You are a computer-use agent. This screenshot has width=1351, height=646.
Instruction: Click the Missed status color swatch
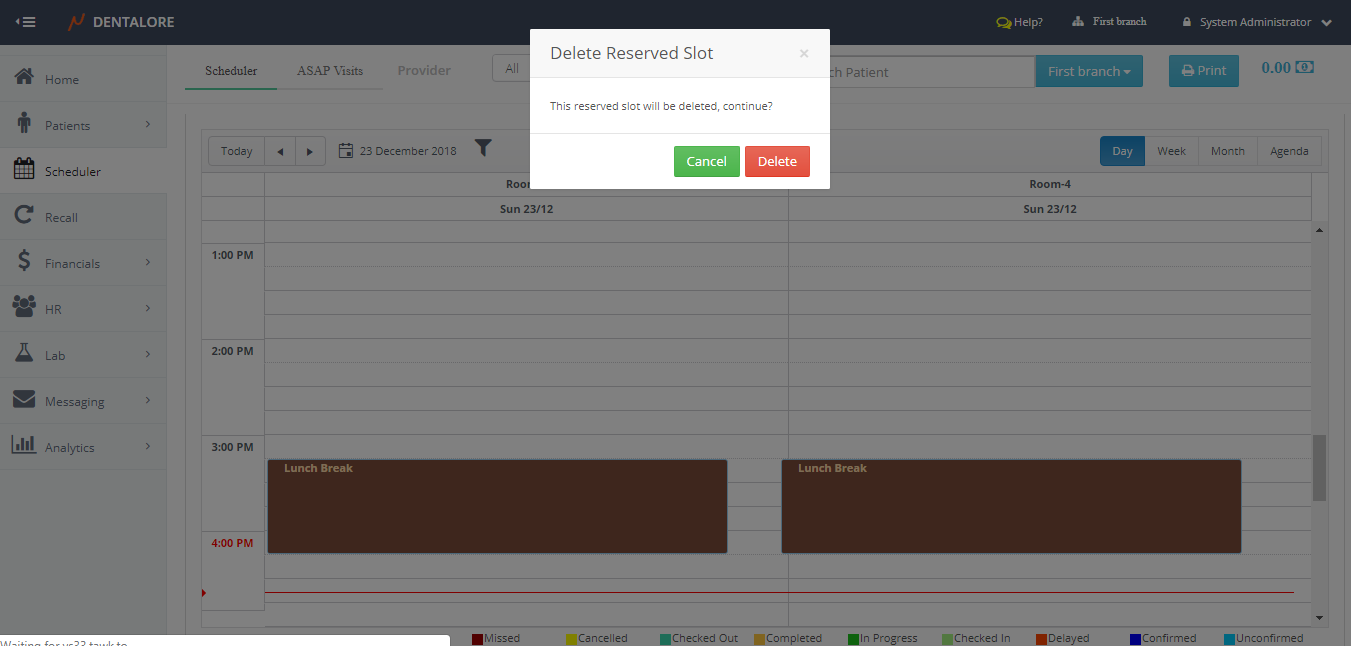click(478, 639)
